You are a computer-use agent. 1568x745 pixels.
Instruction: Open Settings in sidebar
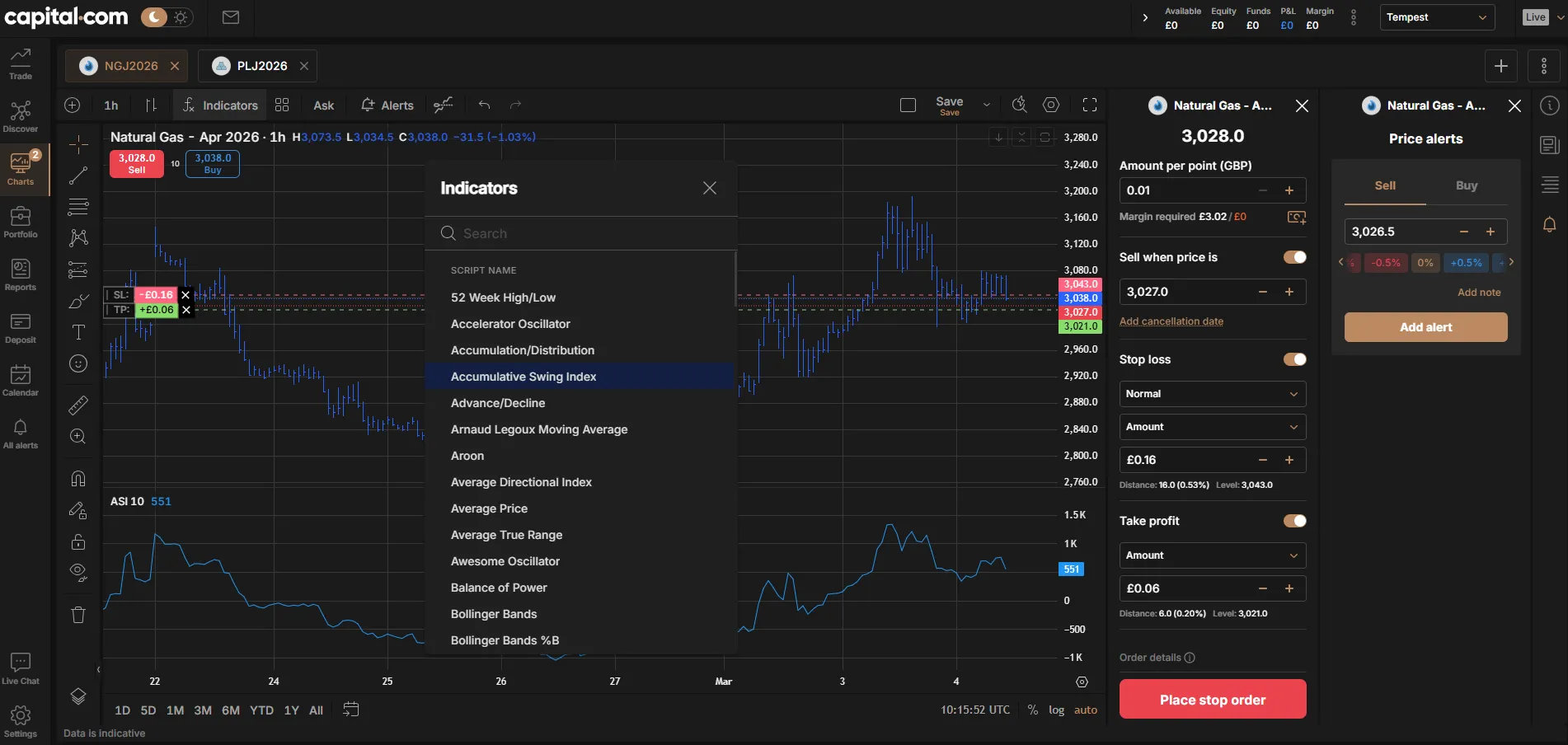pyautogui.click(x=21, y=721)
